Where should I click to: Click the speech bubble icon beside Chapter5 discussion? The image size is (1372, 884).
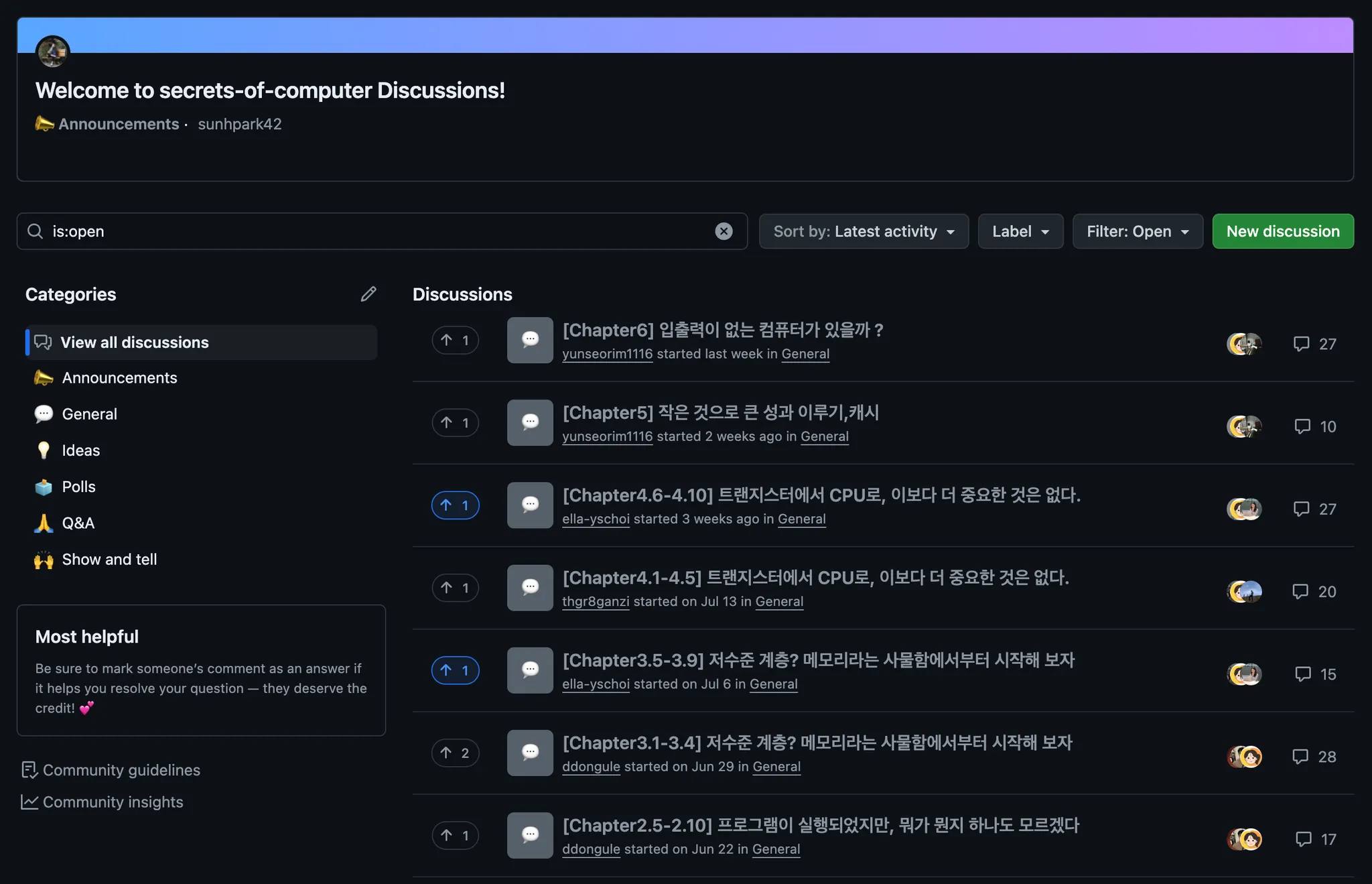pyautogui.click(x=530, y=423)
